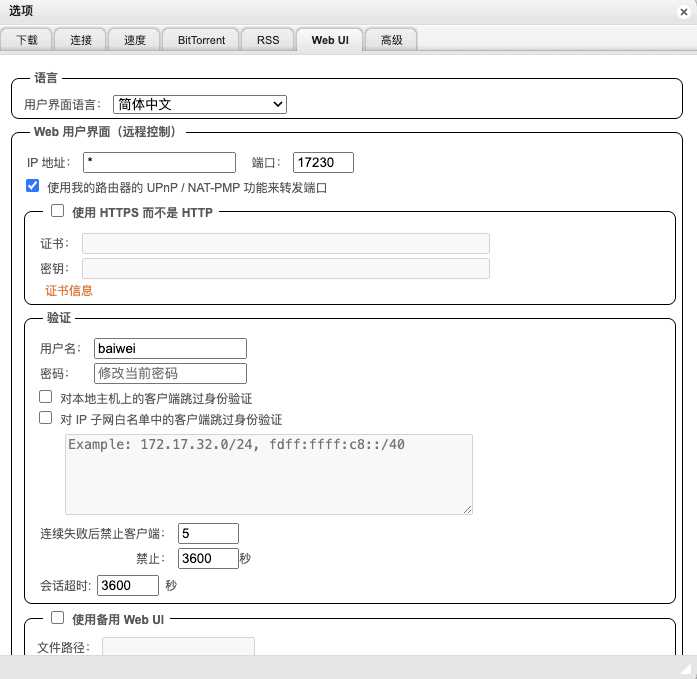Grab the whitelist textarea resize handle
697x679 pixels.
(468, 510)
